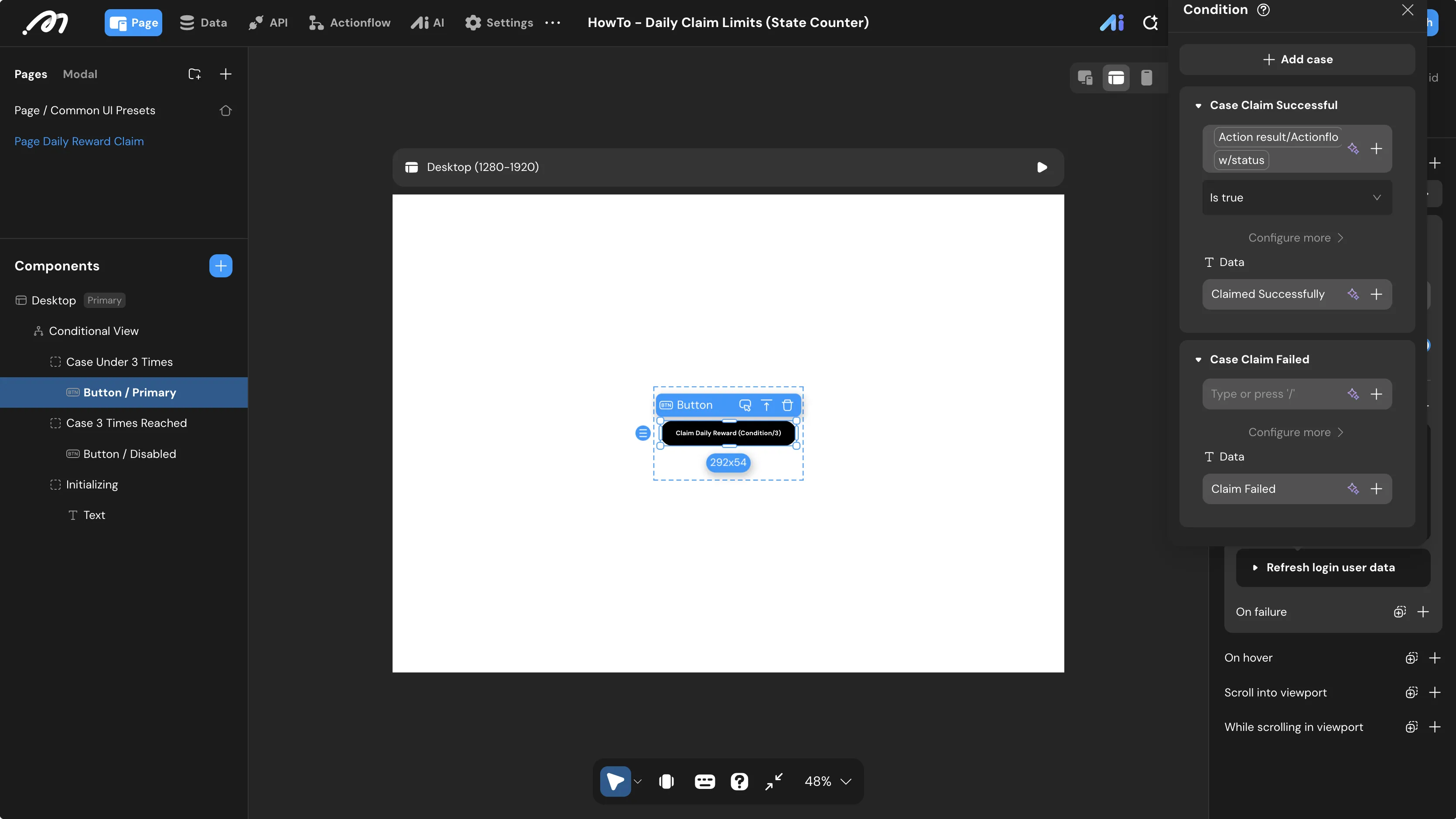Open the Actionflow tab in top navigation
The image size is (1456, 819).
pos(349,23)
